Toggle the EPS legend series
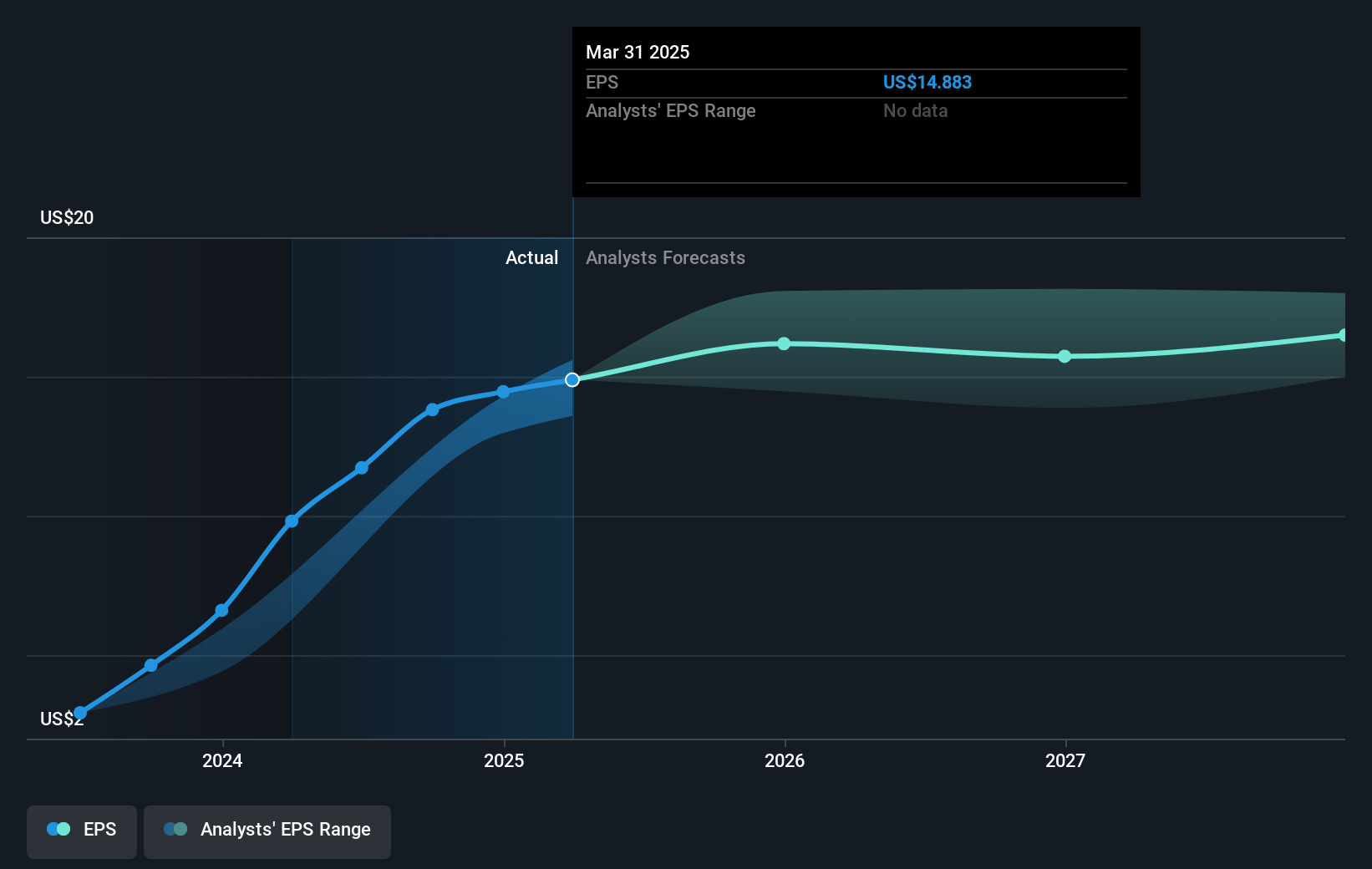This screenshot has height=869, width=1372. tap(82, 831)
